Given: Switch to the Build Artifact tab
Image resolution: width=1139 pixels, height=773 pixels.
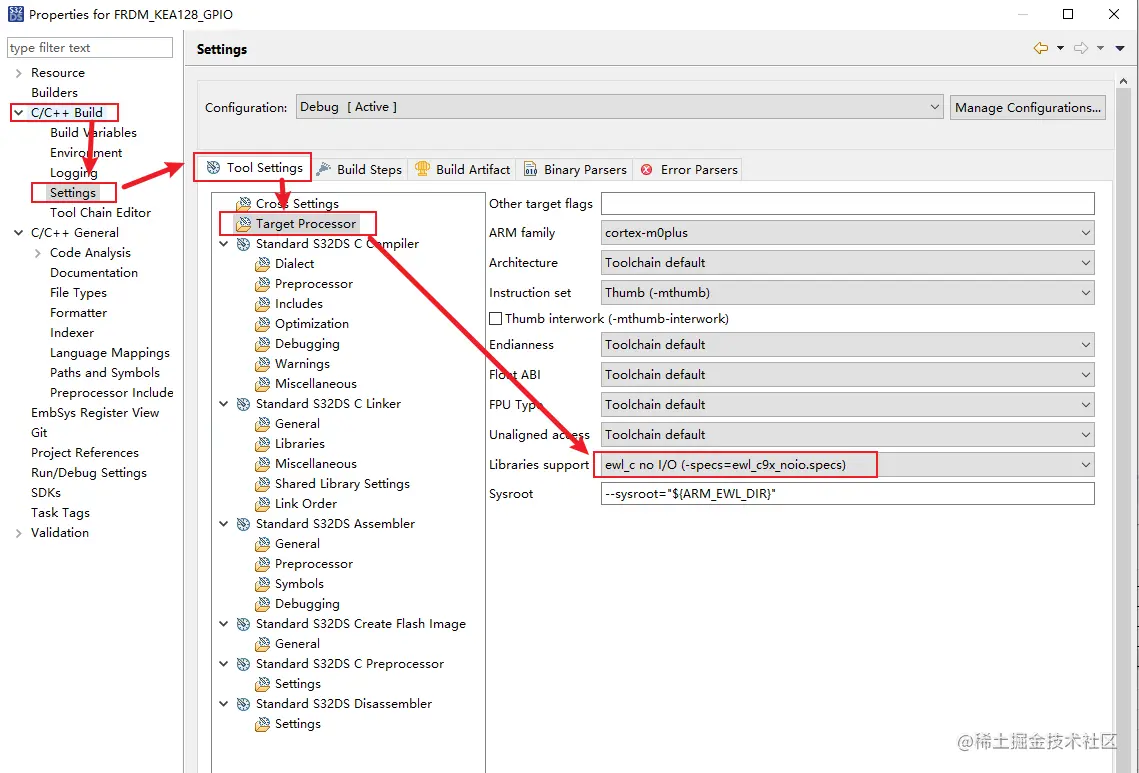Looking at the screenshot, I should click(x=462, y=169).
